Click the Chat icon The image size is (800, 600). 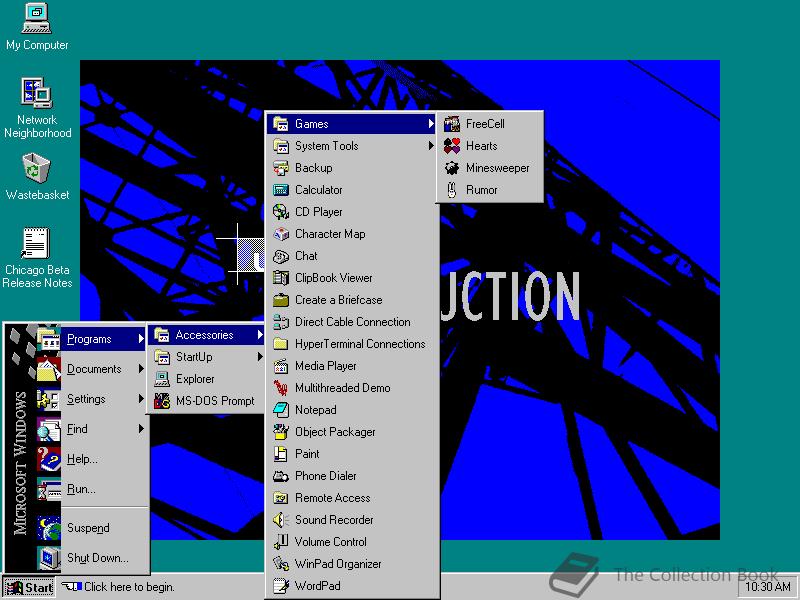(x=281, y=256)
